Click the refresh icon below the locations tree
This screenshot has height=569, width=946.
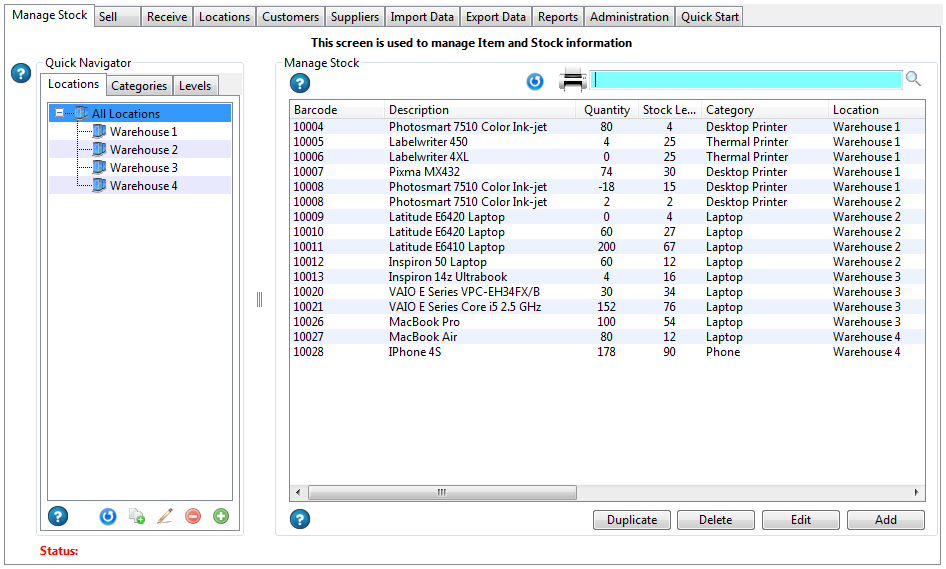pyautogui.click(x=108, y=516)
